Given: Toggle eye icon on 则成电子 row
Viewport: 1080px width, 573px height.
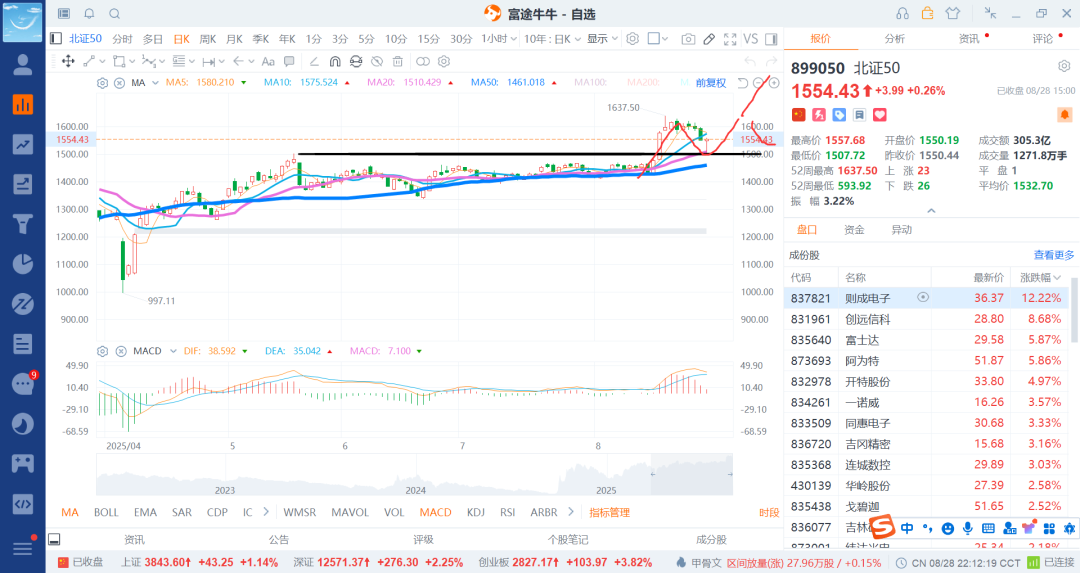Looking at the screenshot, I should pyautogui.click(x=923, y=297).
